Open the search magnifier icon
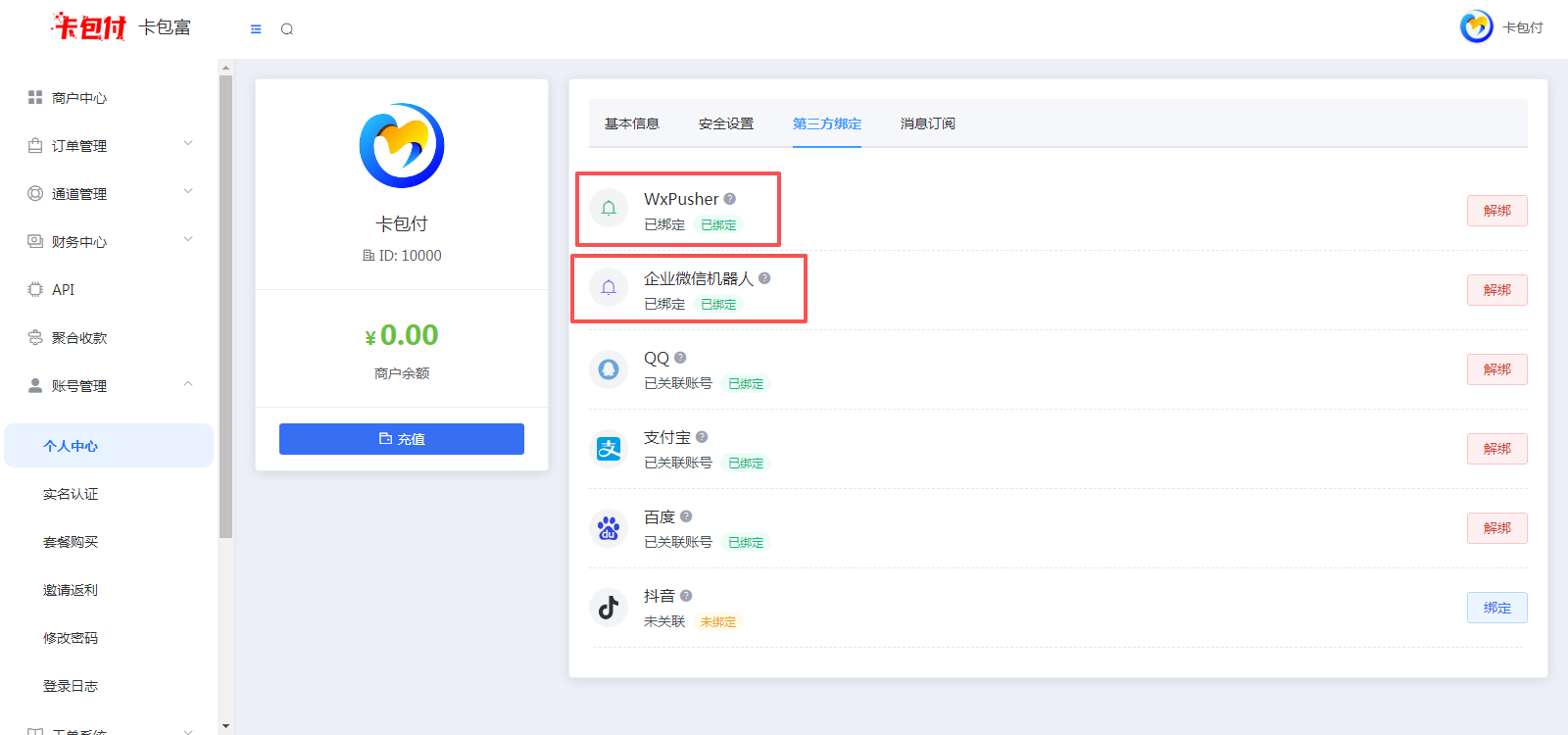The image size is (1568, 735). 287,29
